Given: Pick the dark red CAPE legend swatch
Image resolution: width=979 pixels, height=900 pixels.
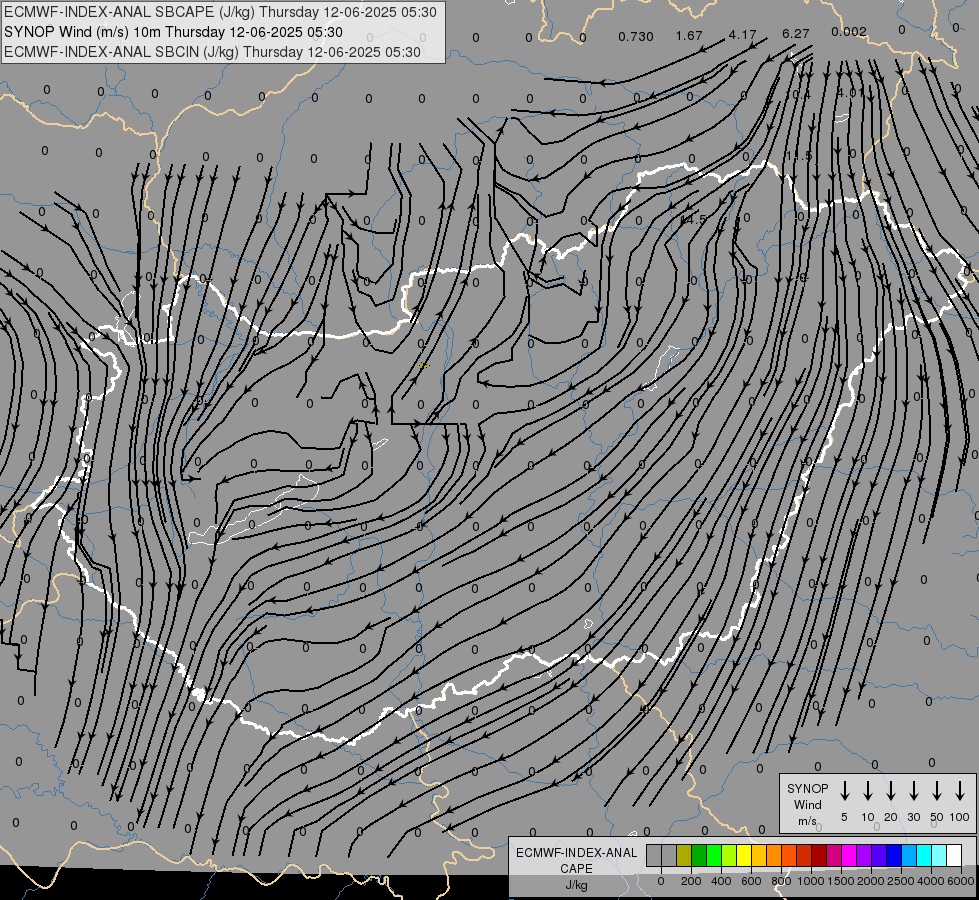Looking at the screenshot, I should (x=819, y=855).
